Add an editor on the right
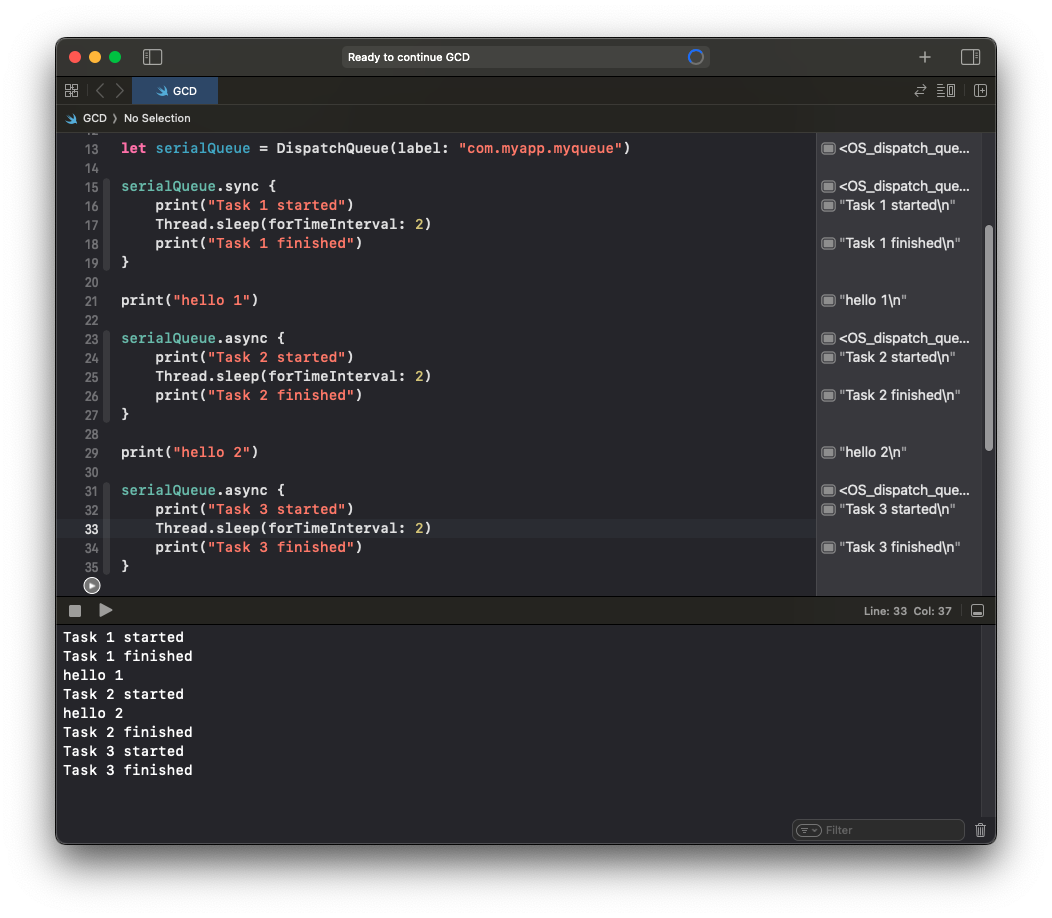1052x918 pixels. click(980, 91)
